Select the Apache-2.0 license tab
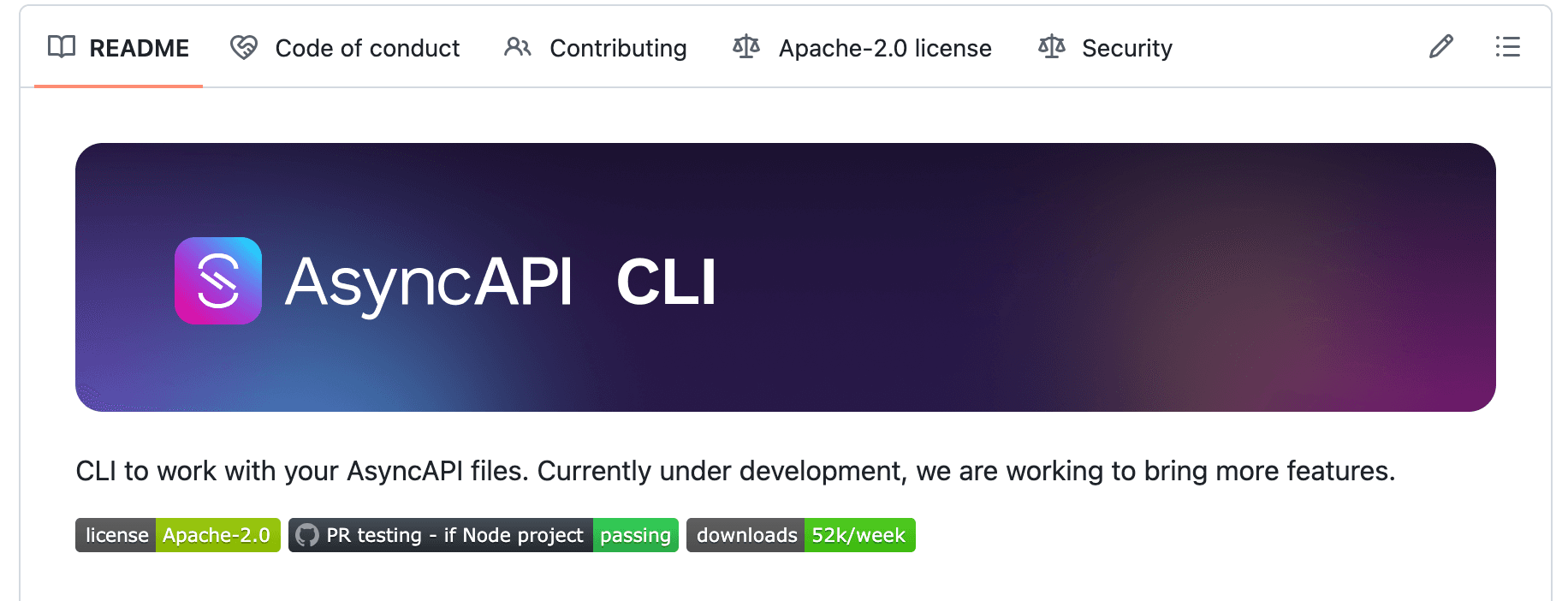The image size is (1568, 601). [862, 48]
